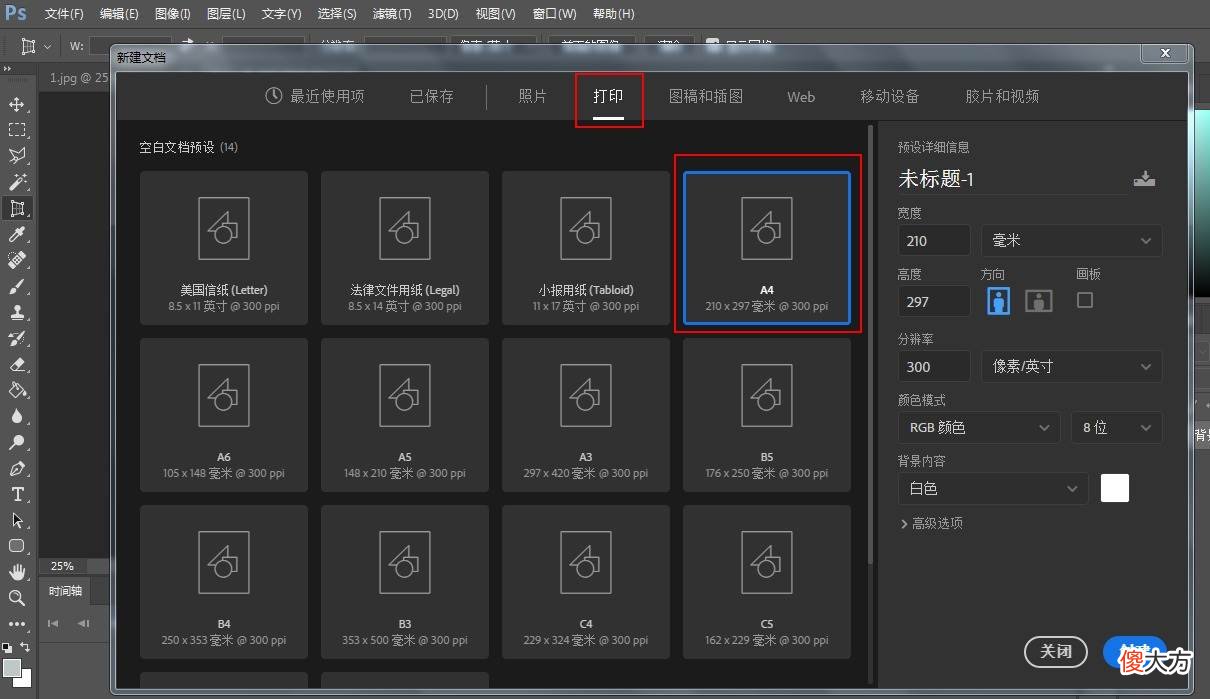Select the 小报用纸 (Tabloid) preset
1210x699 pixels.
(586, 248)
